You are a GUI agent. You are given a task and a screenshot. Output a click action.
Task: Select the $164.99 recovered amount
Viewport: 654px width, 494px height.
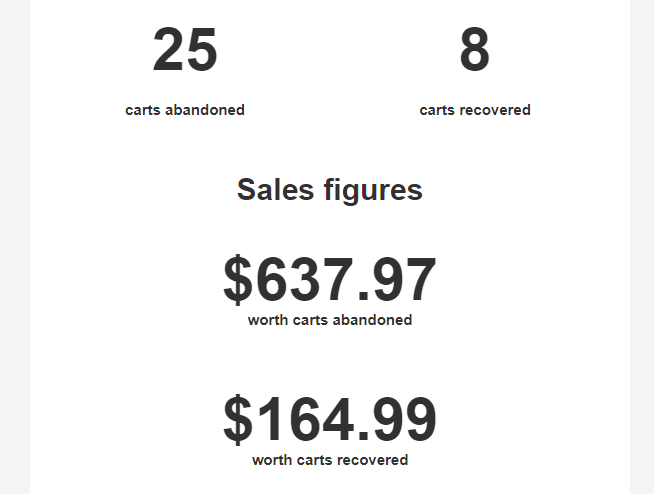[330, 419]
